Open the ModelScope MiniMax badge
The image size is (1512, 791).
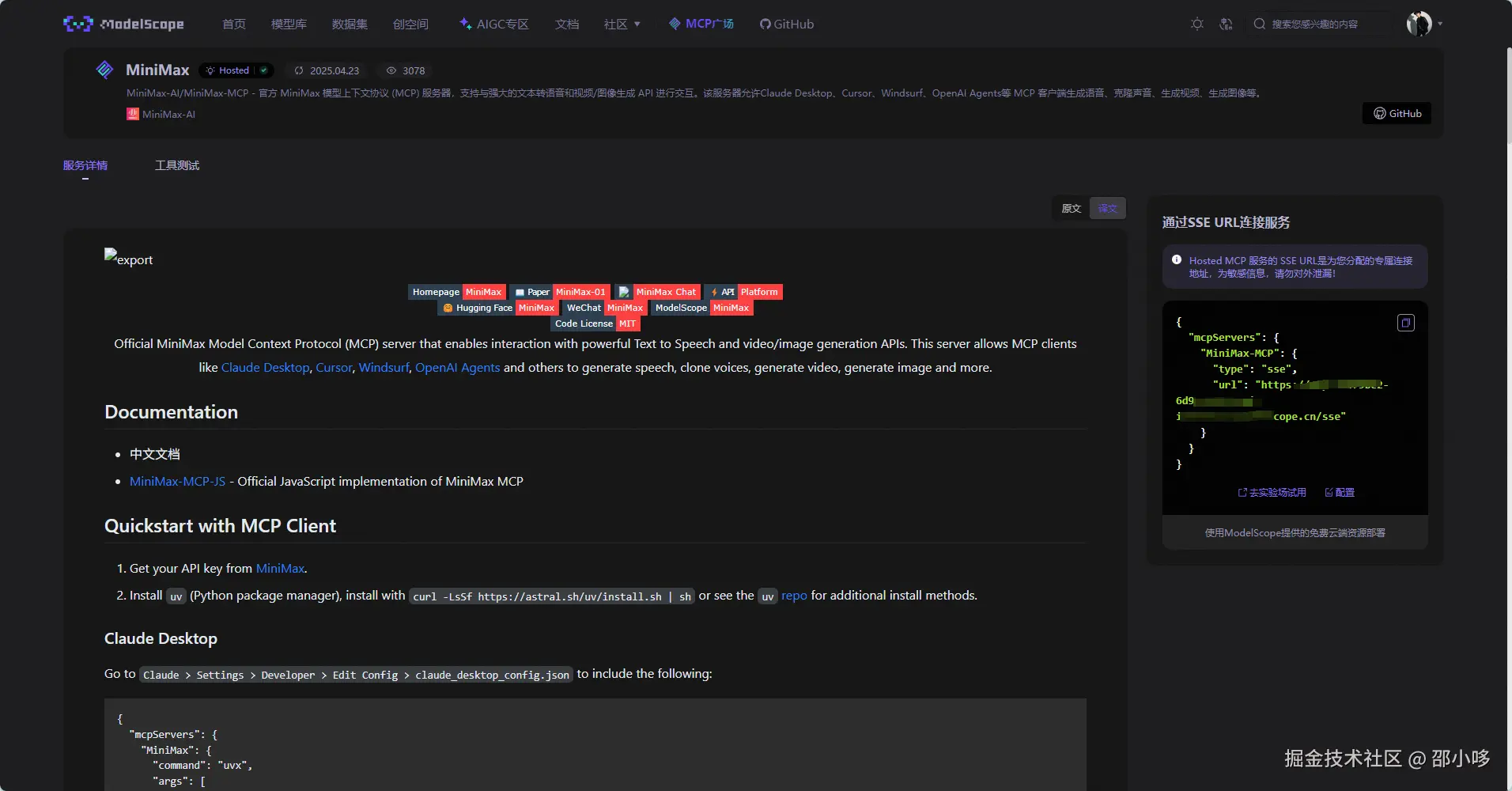702,308
